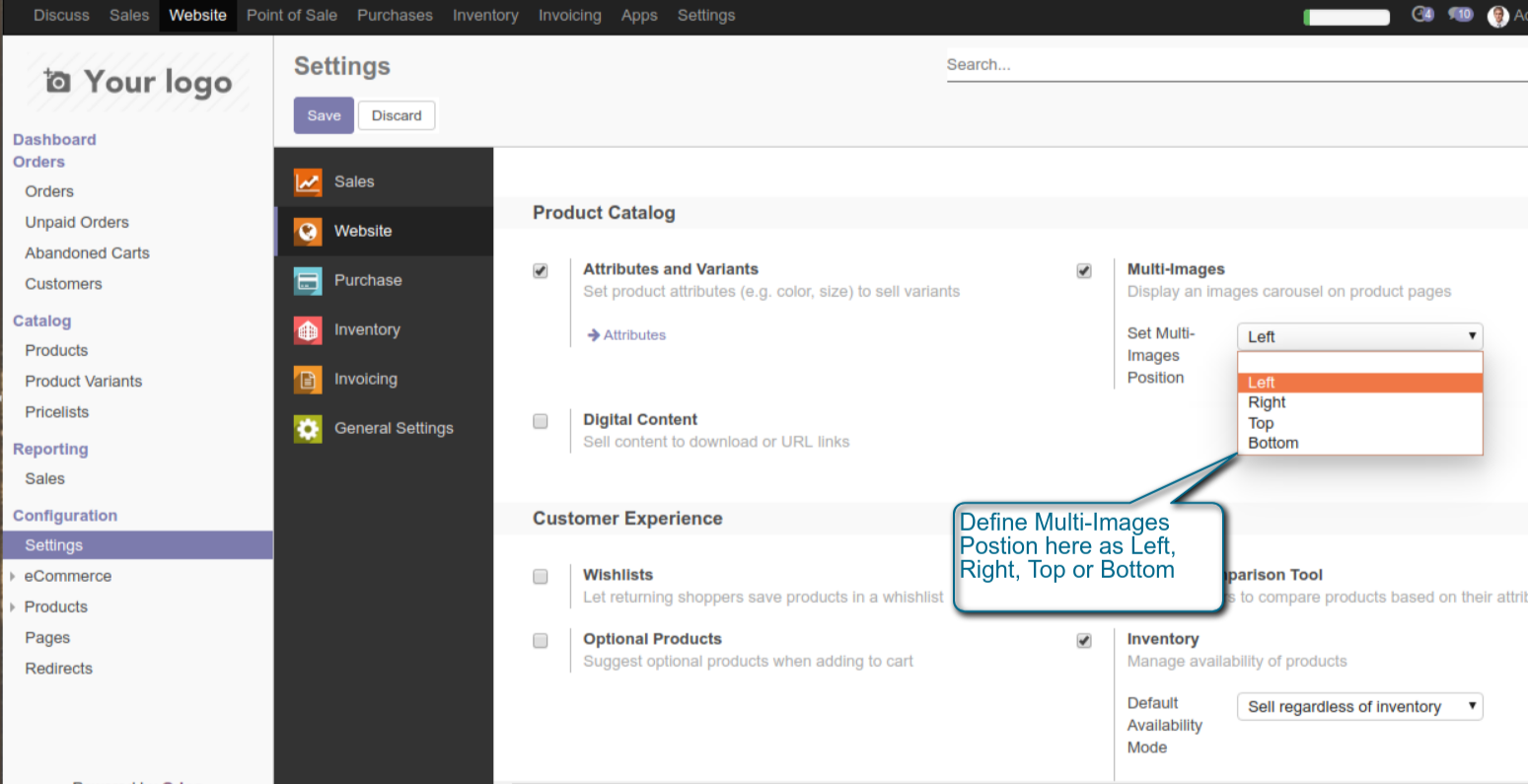Click the Catalog section heading

coord(41,321)
